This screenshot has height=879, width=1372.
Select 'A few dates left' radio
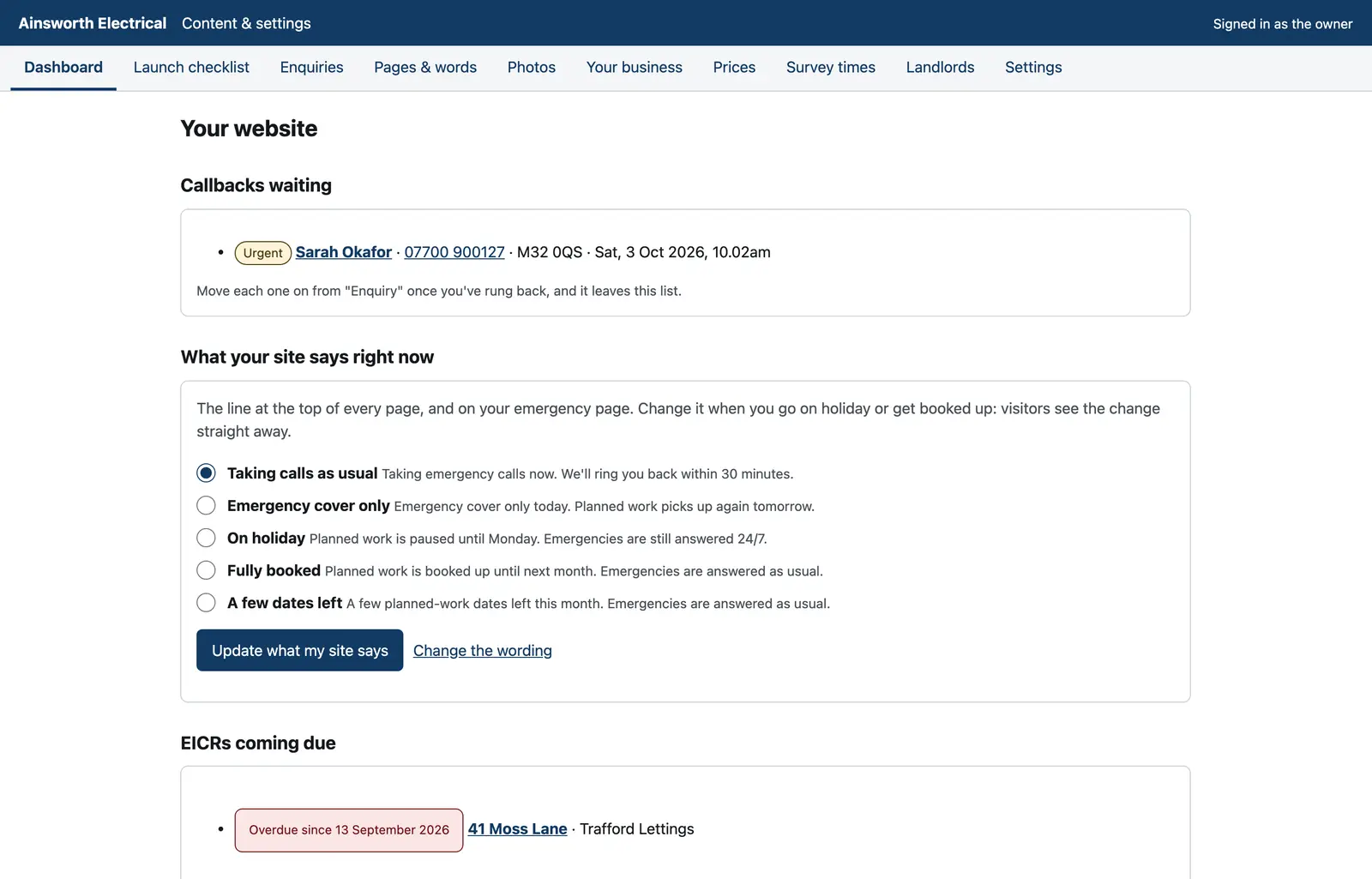(206, 603)
